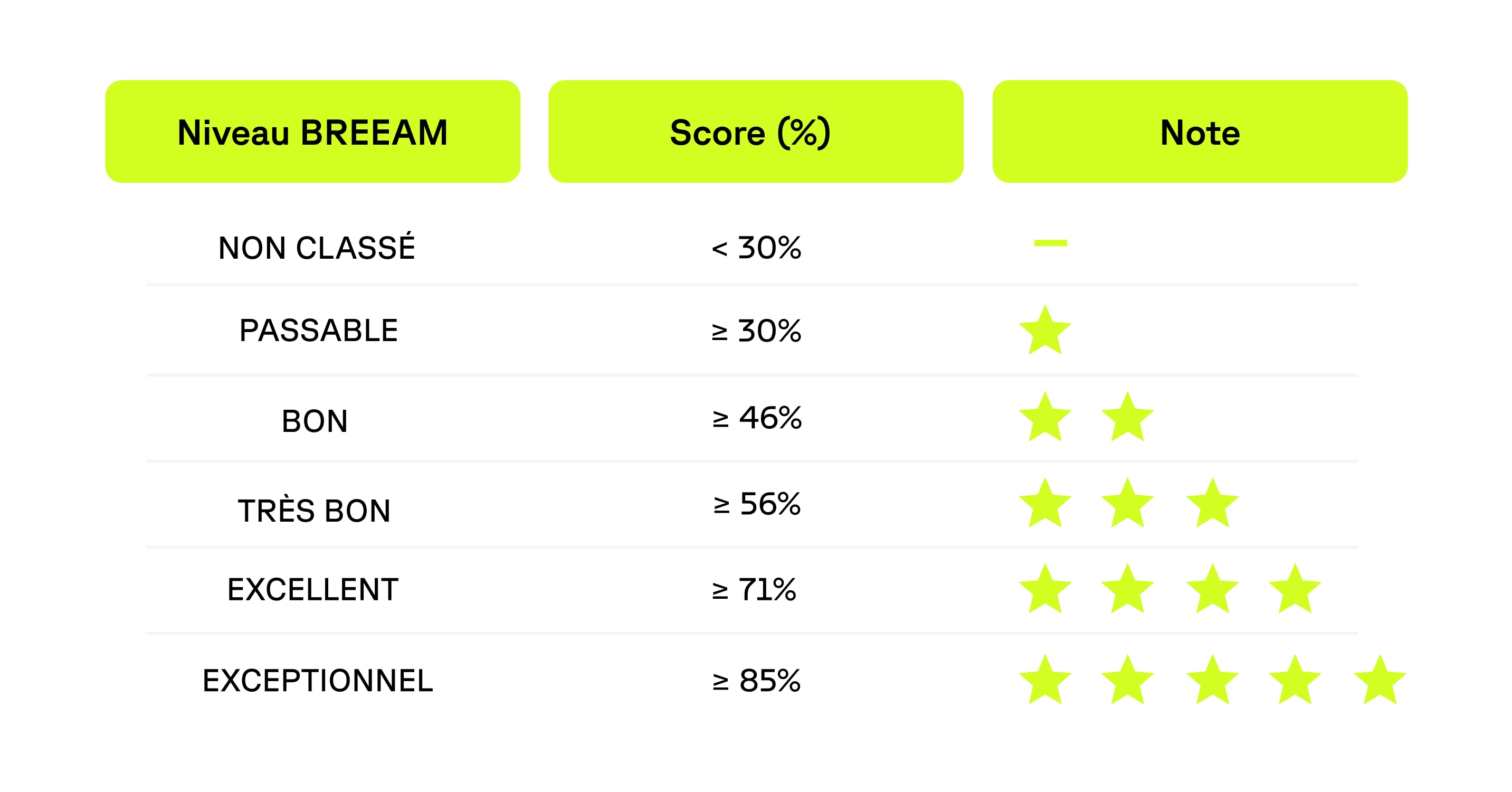
Task: Select the NON CLASSÉ level label
Action: coord(316,248)
